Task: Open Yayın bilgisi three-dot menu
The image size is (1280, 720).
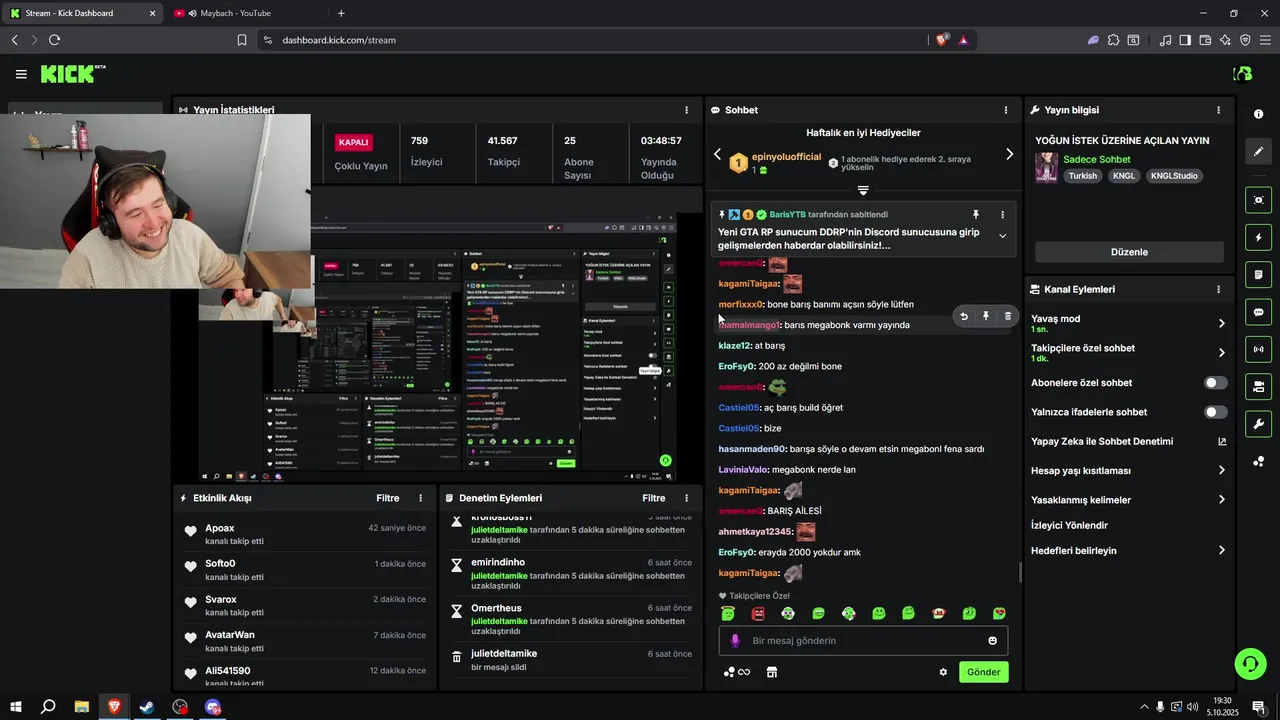Action: pyautogui.click(x=1218, y=110)
